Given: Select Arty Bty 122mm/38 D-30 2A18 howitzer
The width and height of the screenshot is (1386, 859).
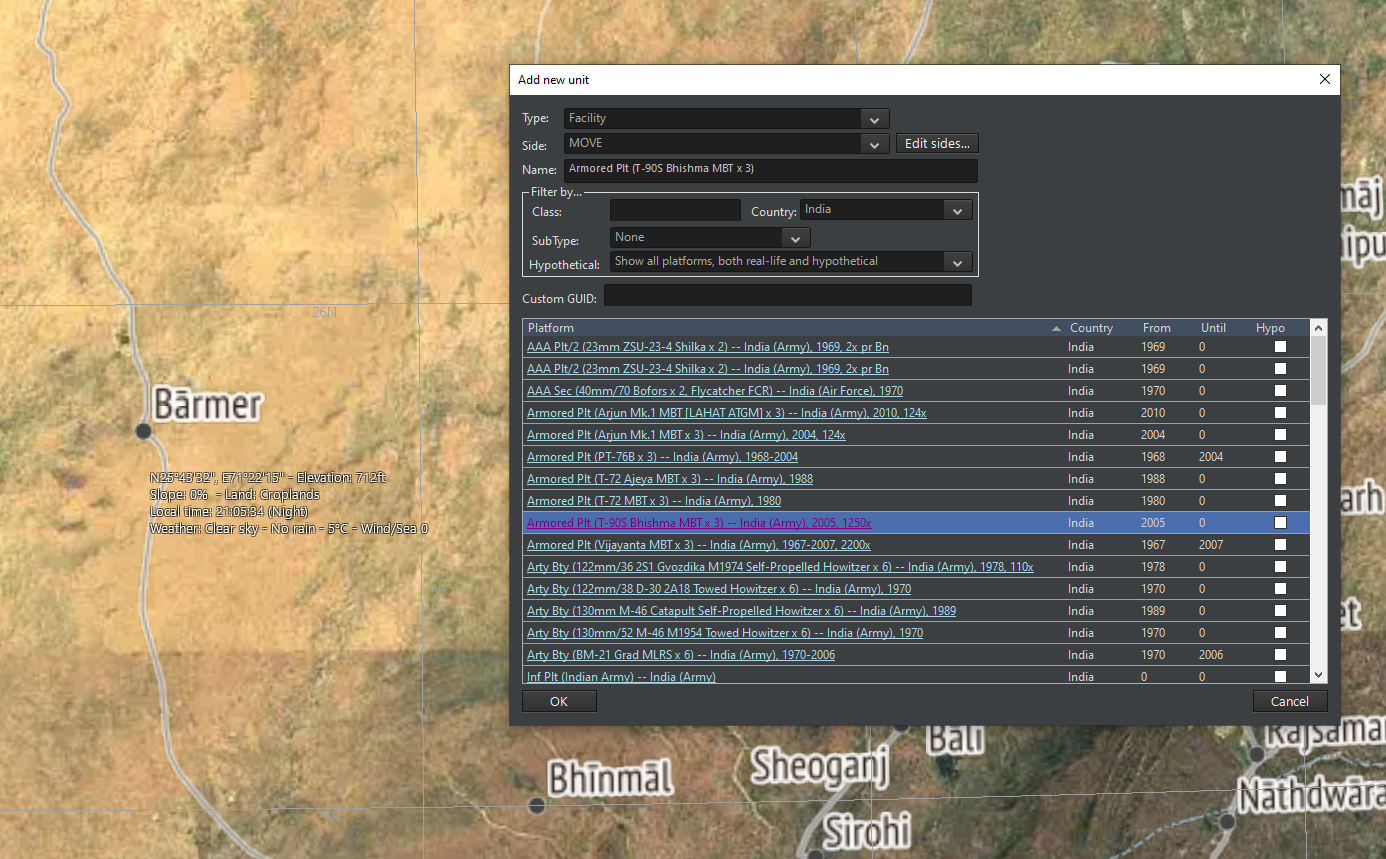Looking at the screenshot, I should [719, 589].
